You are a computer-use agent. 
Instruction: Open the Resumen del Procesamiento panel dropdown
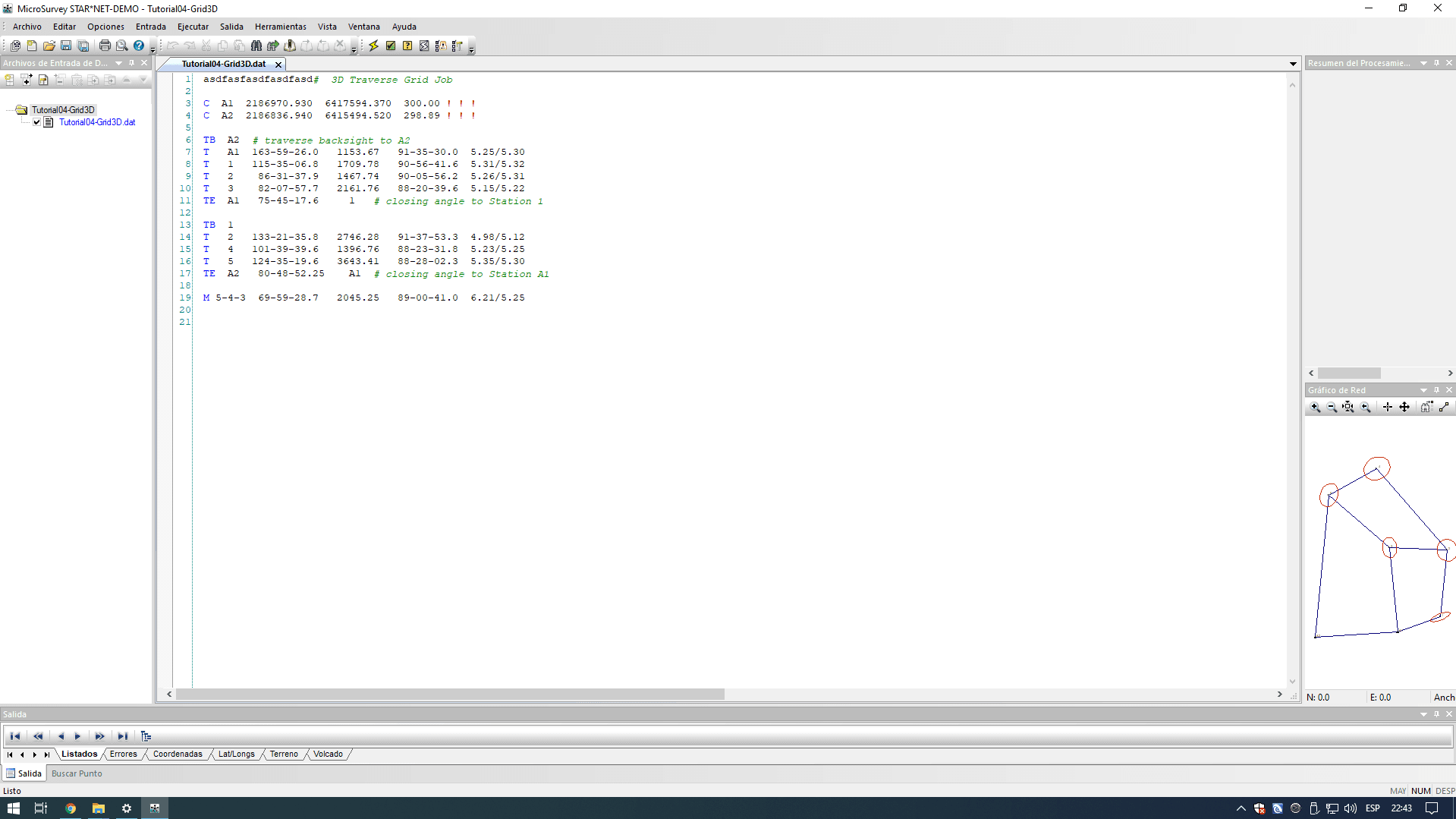[x=1423, y=63]
